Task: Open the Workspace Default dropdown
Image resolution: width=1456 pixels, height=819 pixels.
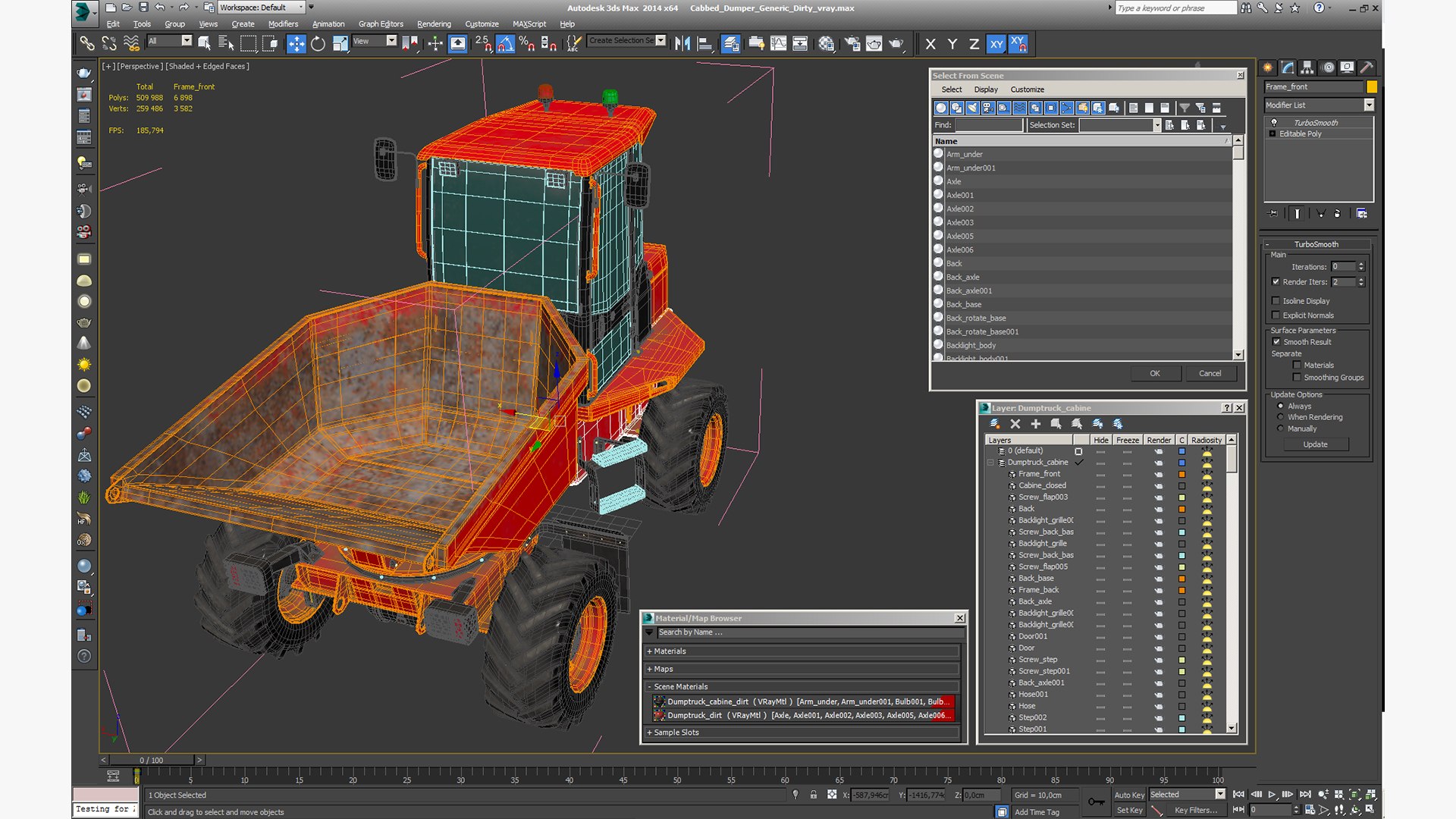Action: point(300,8)
